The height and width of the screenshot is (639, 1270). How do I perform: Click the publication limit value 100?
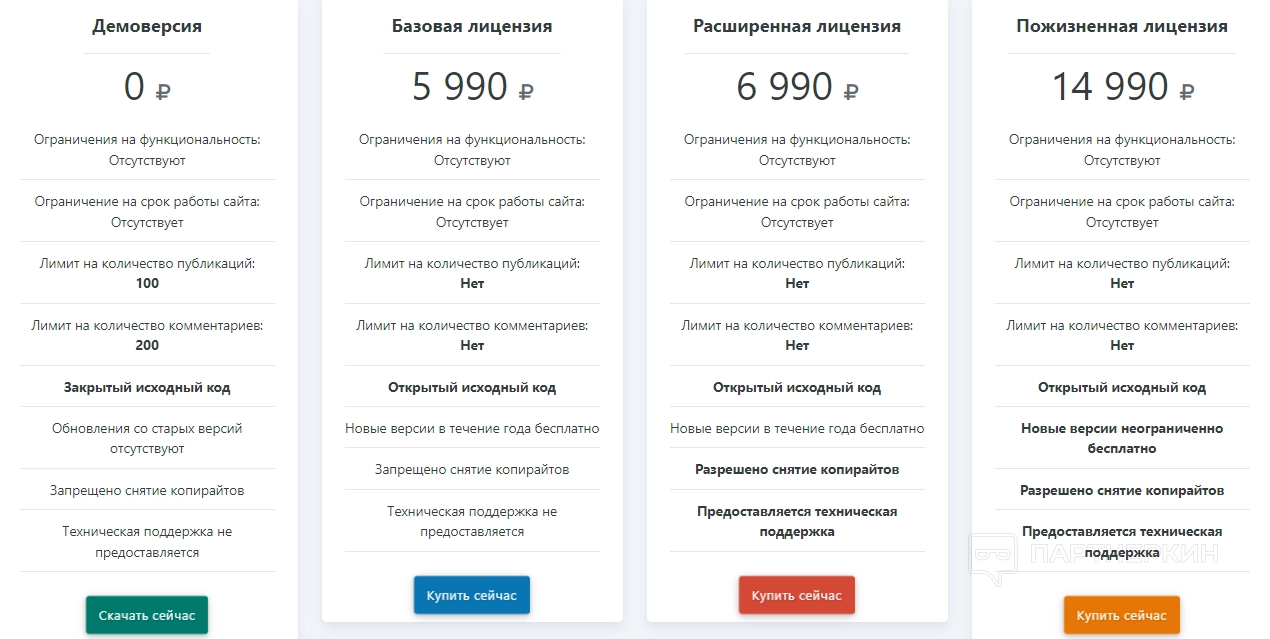click(x=147, y=283)
